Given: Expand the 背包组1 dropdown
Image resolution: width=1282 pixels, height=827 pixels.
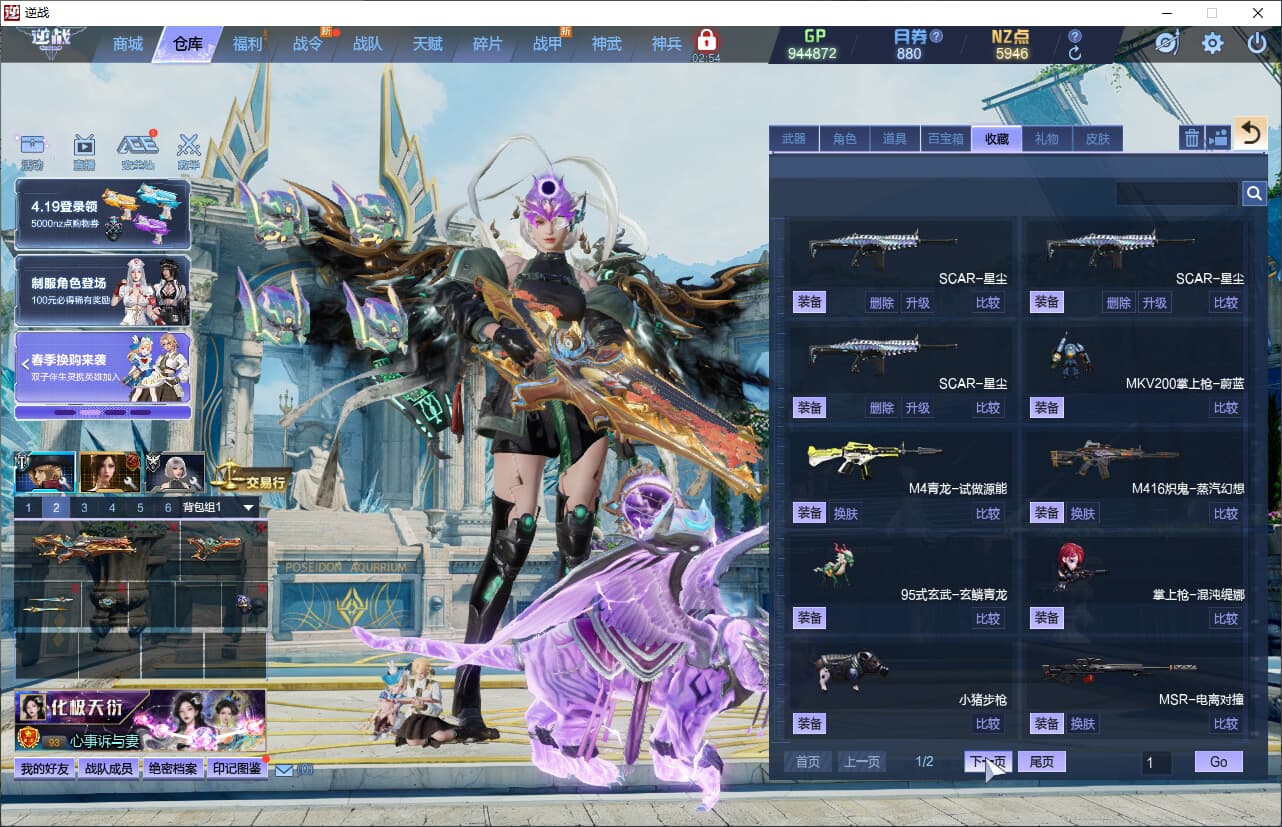Looking at the screenshot, I should coord(249,508).
